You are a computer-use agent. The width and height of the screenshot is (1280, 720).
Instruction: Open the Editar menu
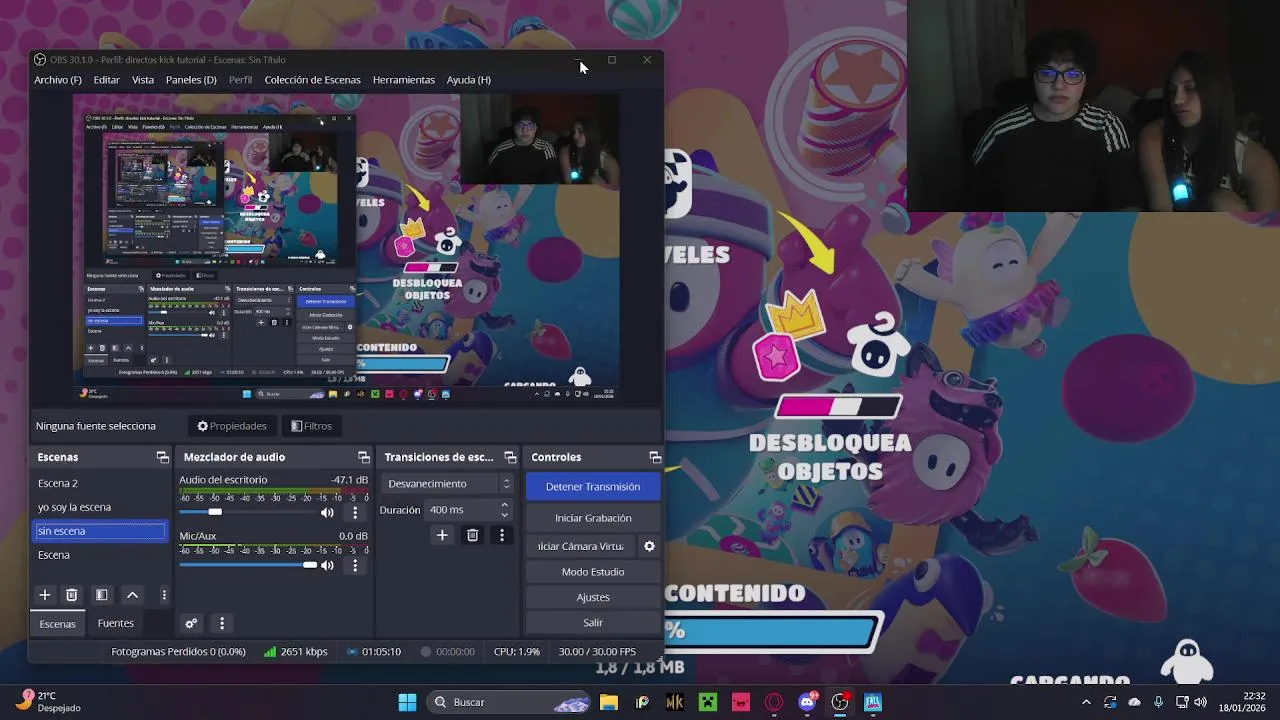107,80
